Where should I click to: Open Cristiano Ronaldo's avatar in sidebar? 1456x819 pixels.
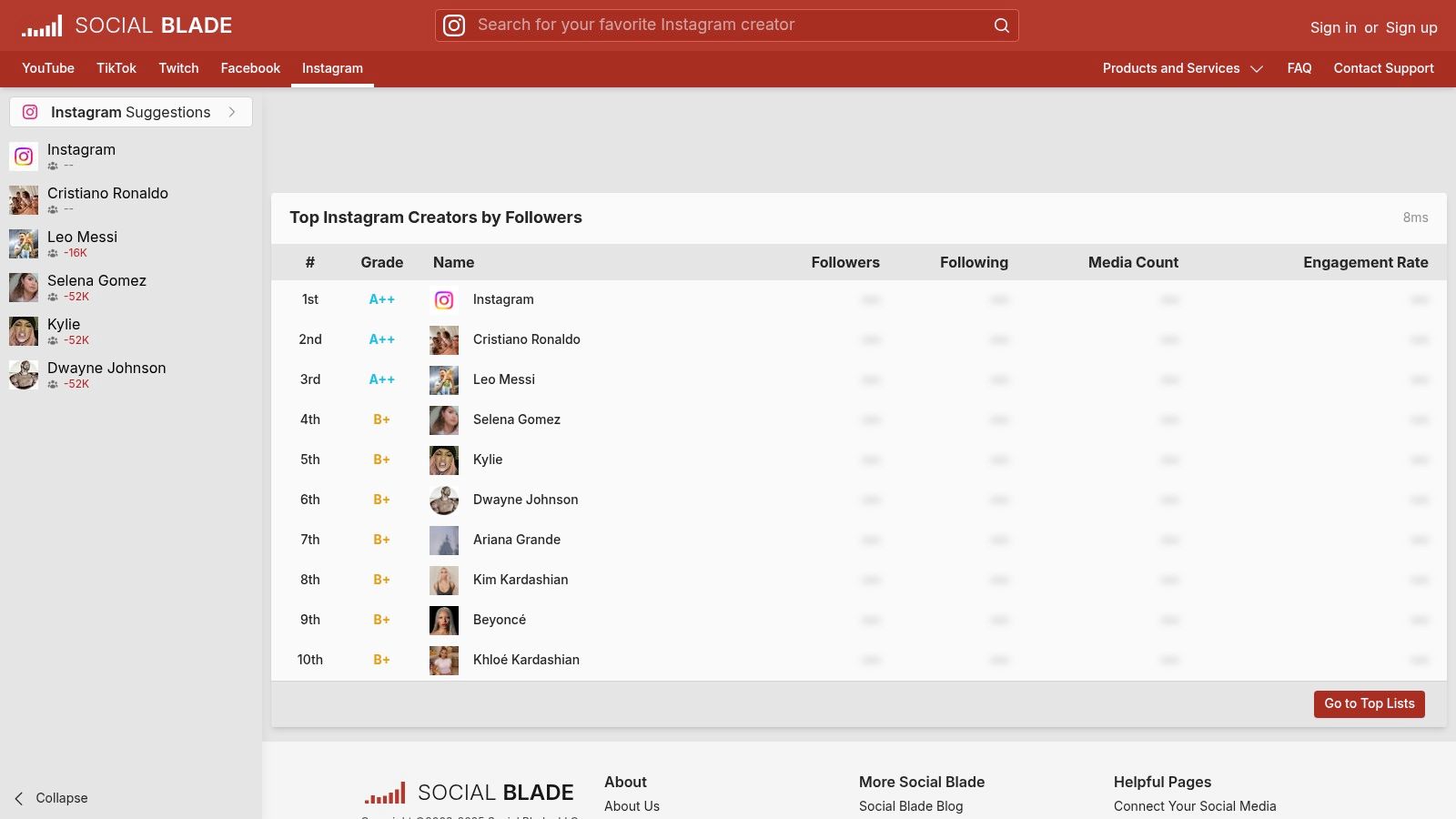[x=24, y=200]
